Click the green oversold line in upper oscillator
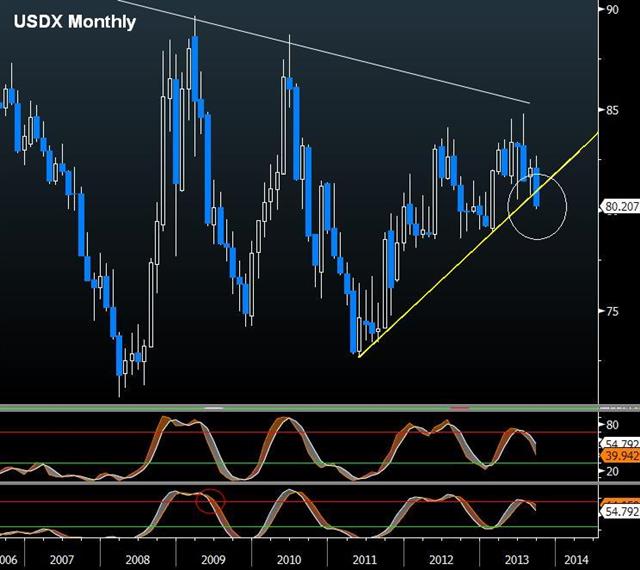640x570 pixels. pyautogui.click(x=298, y=463)
